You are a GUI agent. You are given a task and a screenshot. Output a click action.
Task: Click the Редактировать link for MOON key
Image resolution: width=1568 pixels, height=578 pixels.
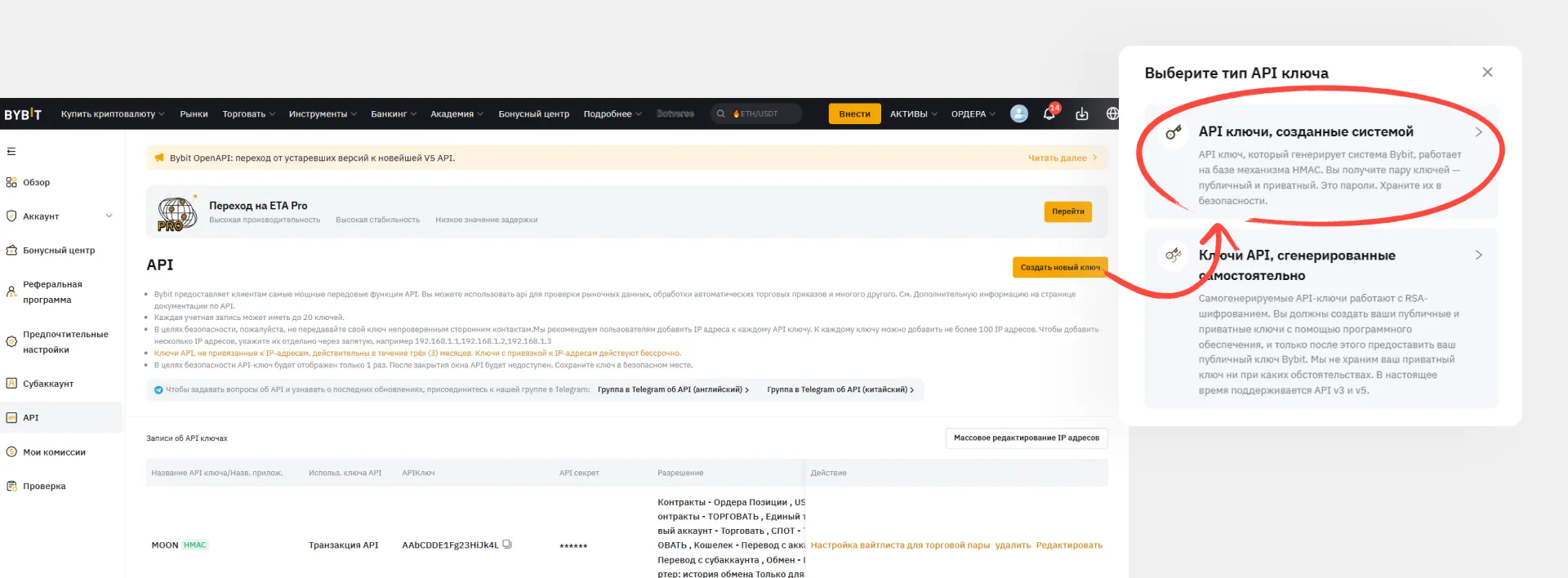(x=1069, y=545)
